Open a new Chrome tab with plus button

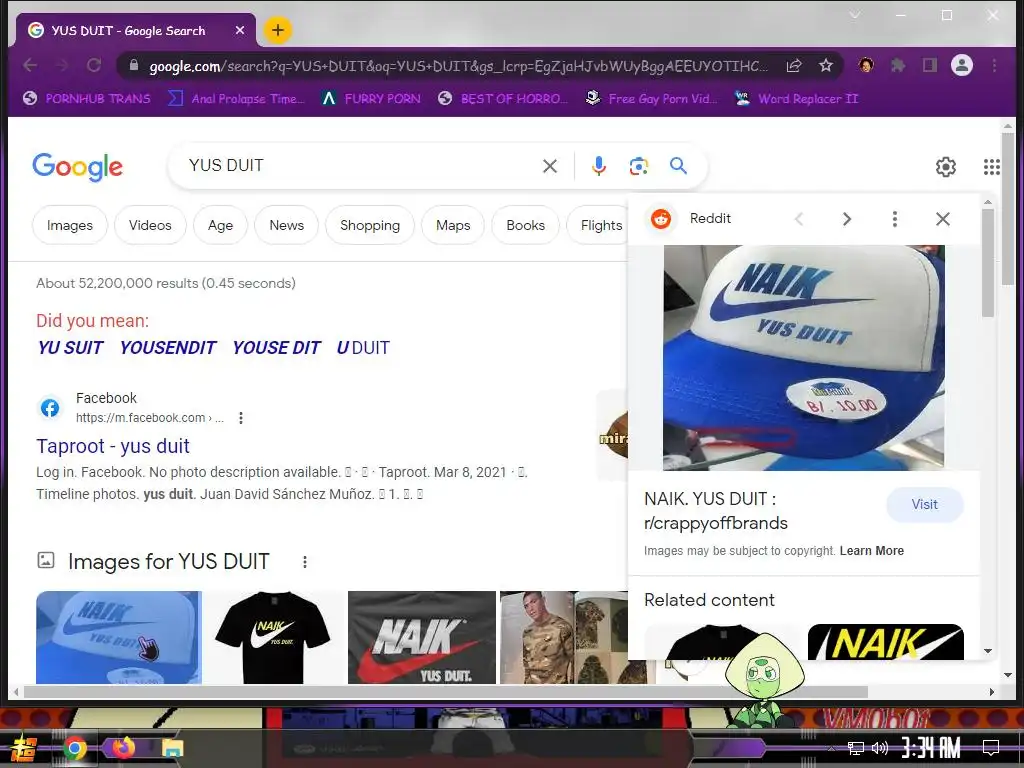[x=278, y=30]
